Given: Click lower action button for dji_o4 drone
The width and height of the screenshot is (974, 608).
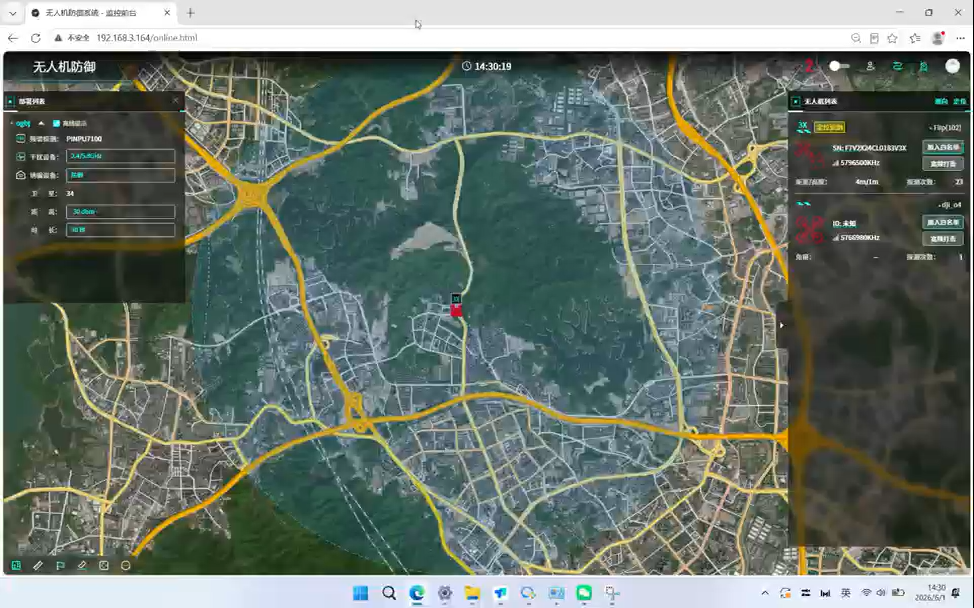Looking at the screenshot, I should (x=943, y=238).
